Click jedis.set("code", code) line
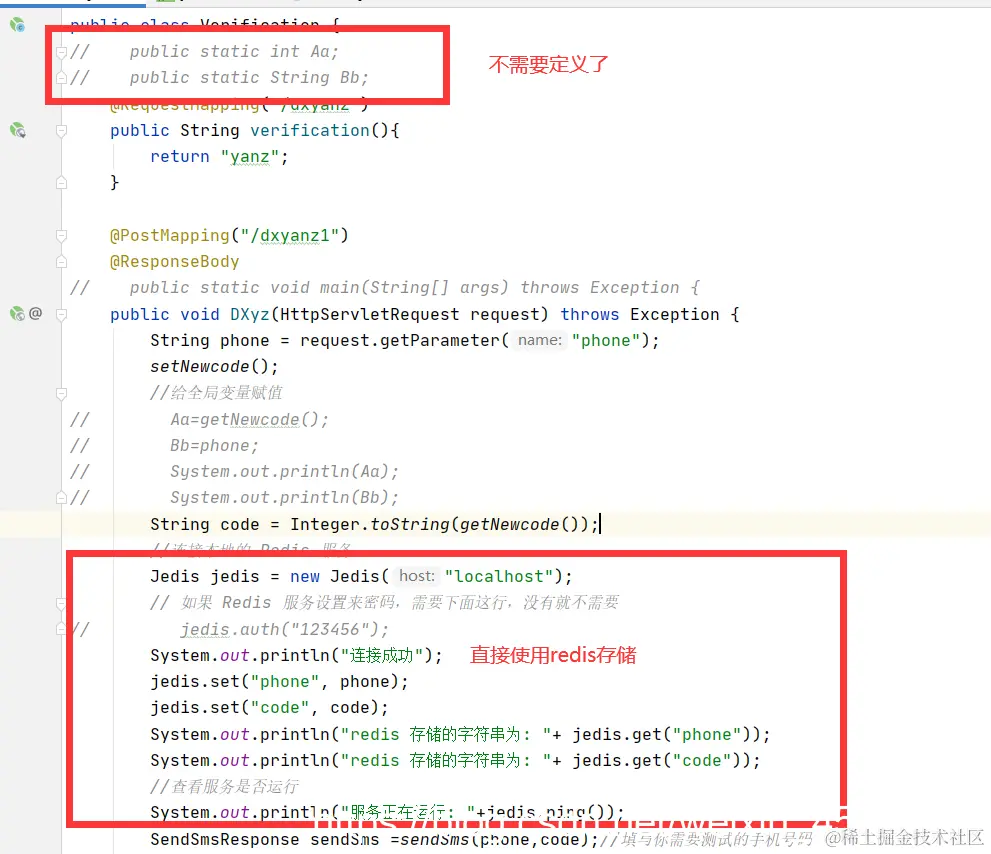The height and width of the screenshot is (854, 991). coord(269,707)
